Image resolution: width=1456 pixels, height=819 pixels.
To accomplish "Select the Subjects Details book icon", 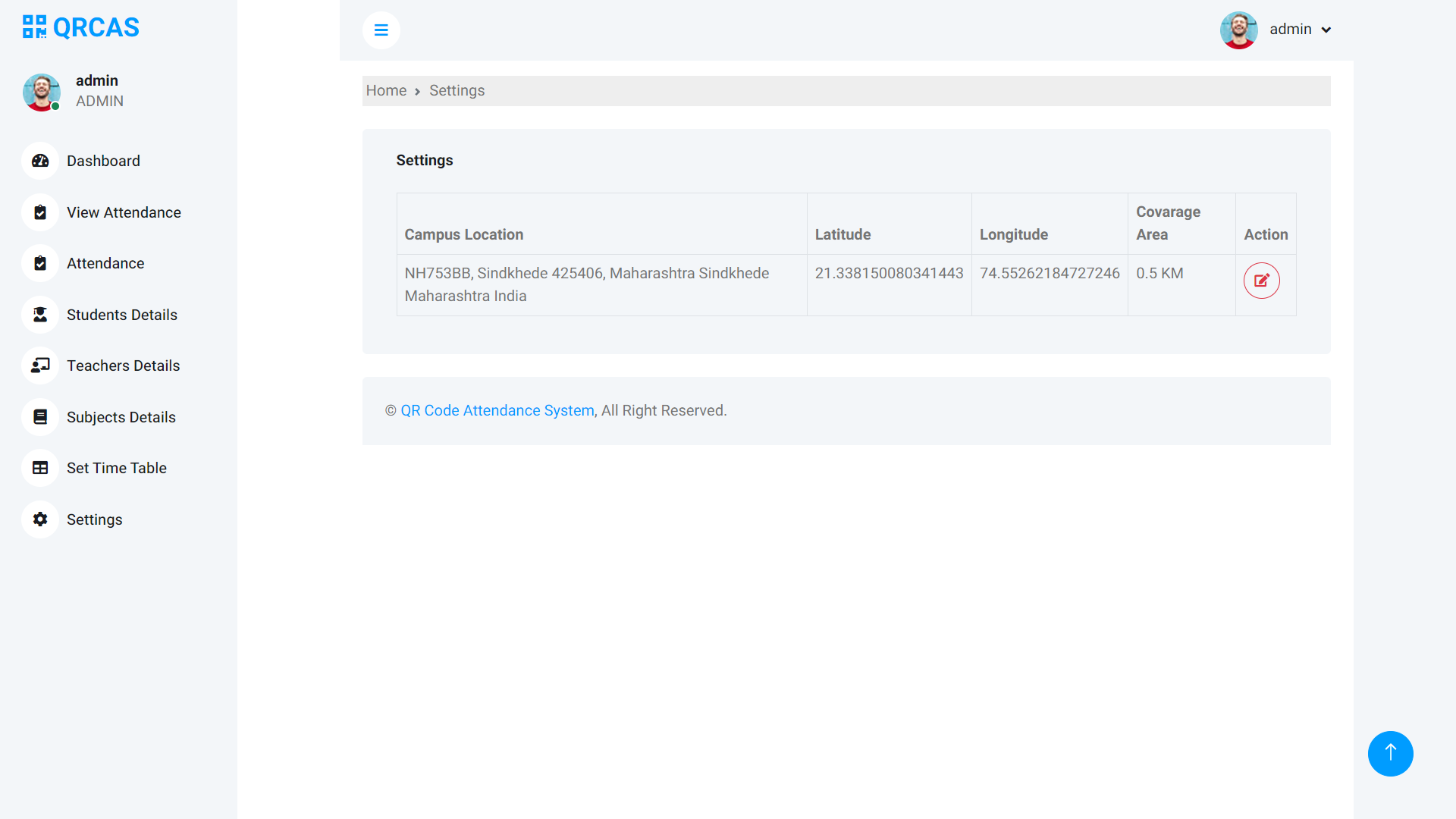I will tap(40, 417).
